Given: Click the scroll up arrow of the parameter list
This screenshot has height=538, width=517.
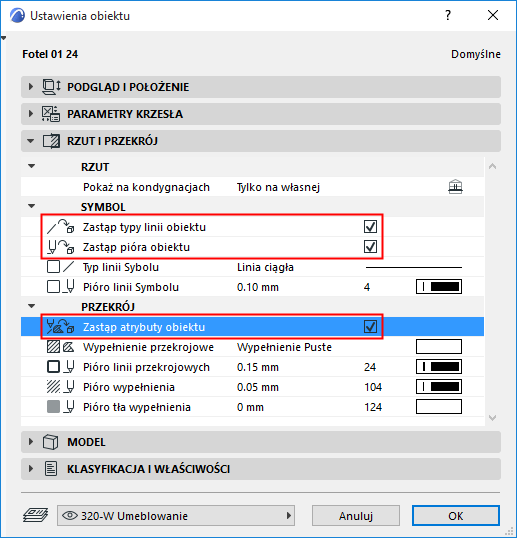Looking at the screenshot, I should [493, 166].
